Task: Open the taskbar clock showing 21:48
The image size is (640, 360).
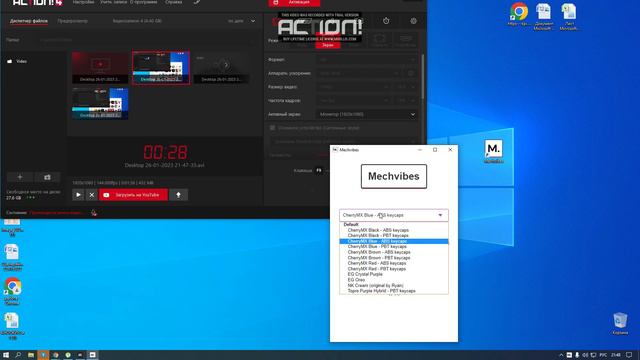Action: (616, 355)
